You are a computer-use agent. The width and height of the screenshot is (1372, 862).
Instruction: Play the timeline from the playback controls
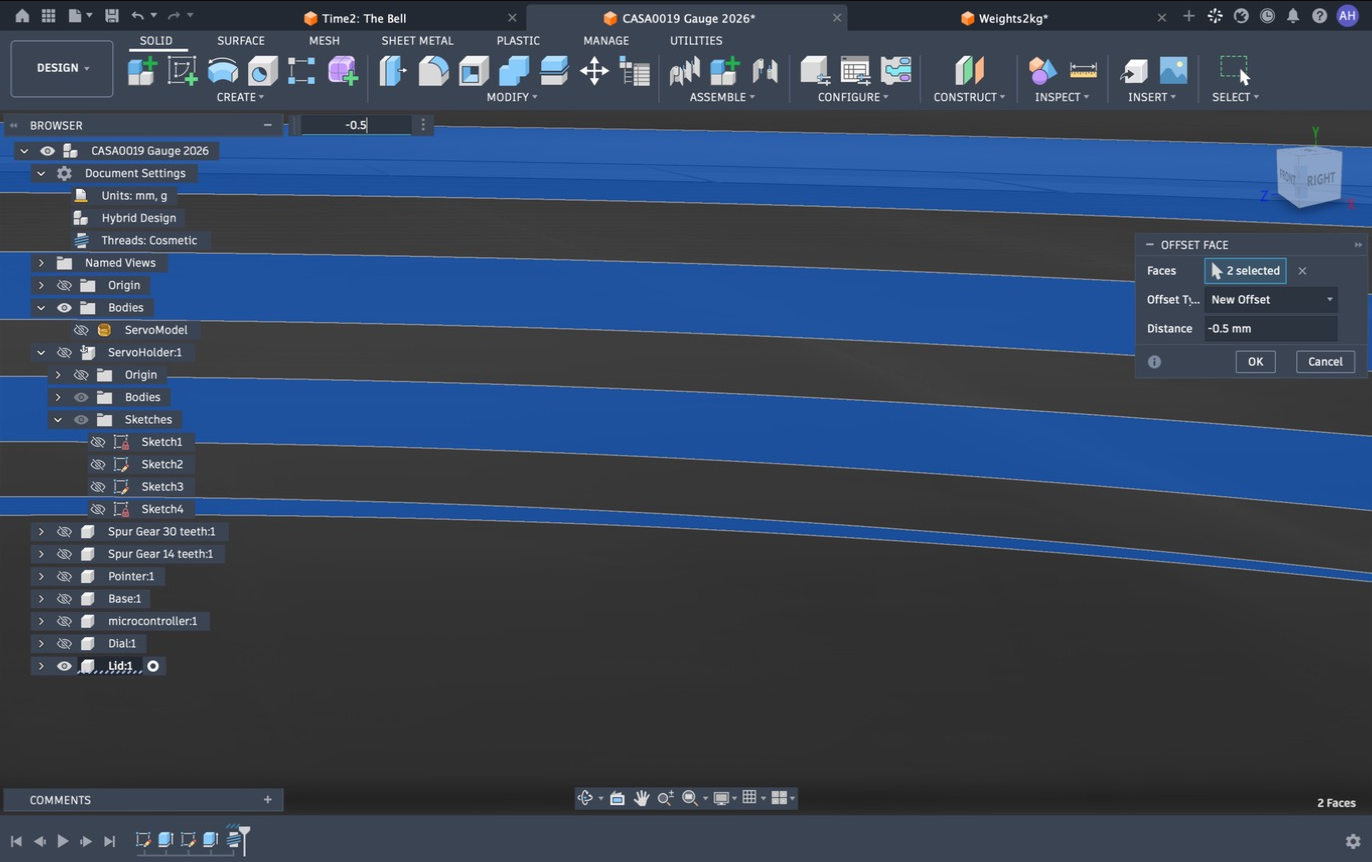tap(62, 841)
